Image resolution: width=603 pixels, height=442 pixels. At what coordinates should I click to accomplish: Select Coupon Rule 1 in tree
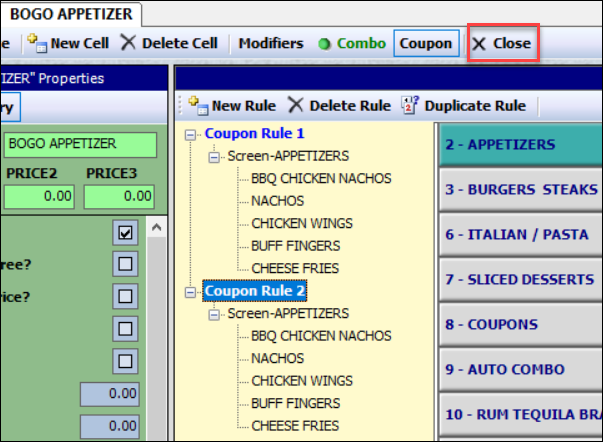point(255,133)
